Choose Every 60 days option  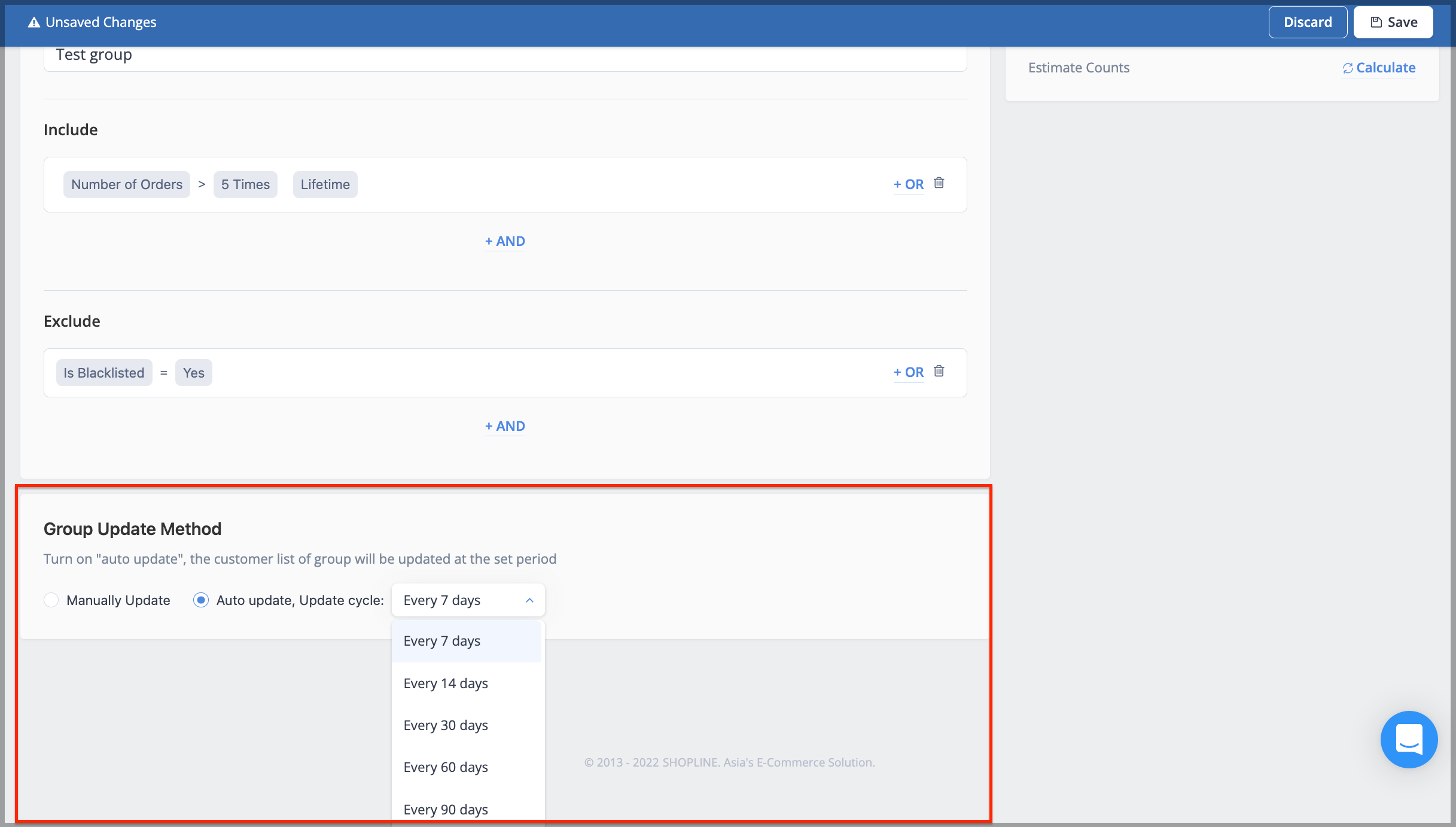(x=446, y=767)
